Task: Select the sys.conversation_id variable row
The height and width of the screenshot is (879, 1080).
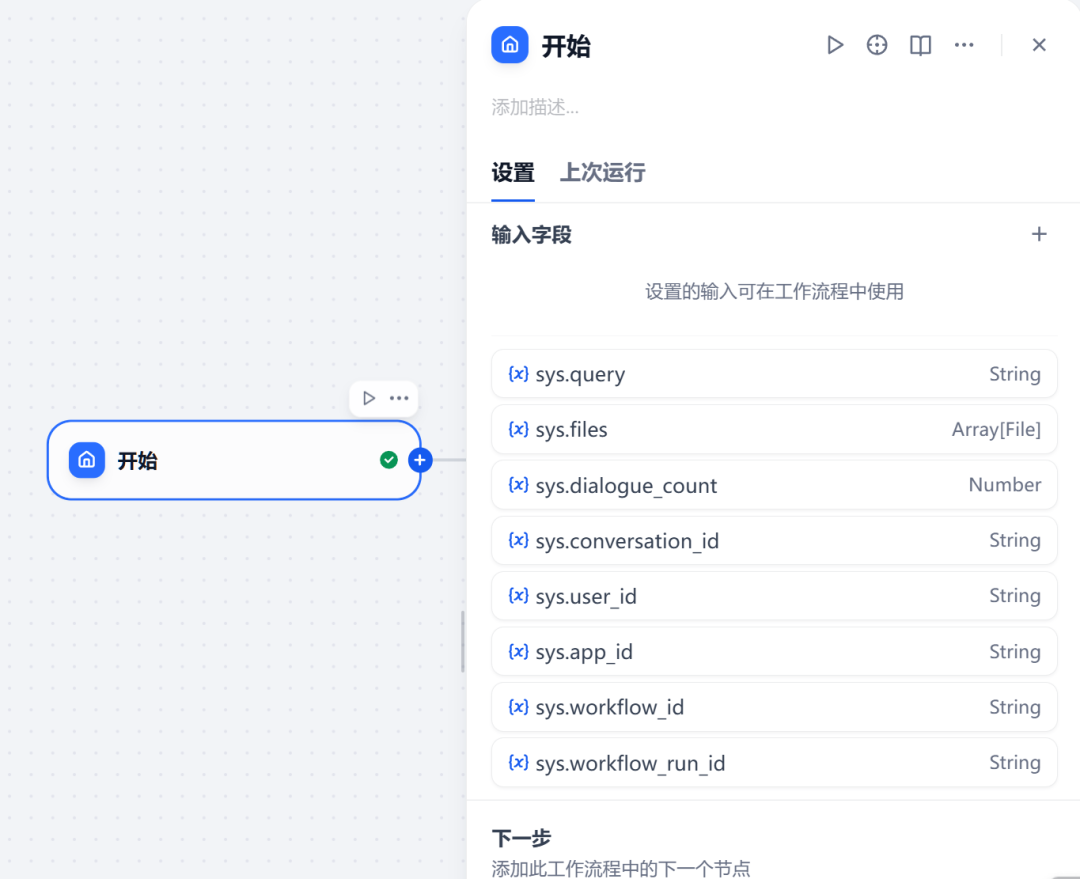Action: [773, 540]
